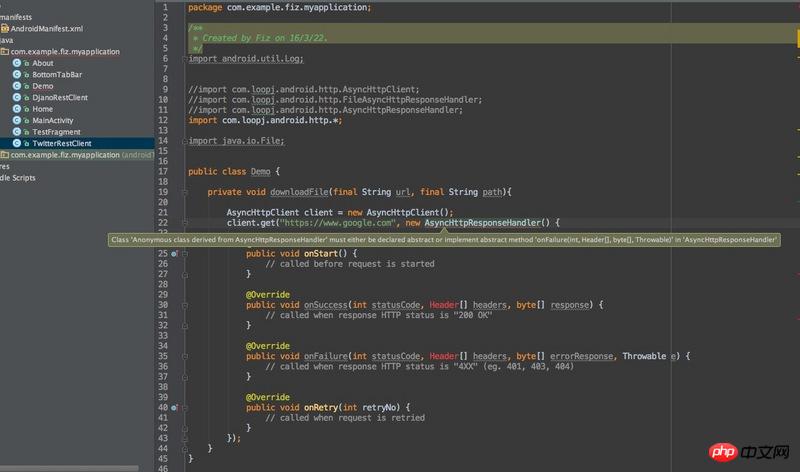Collapse the onStart method fold at line 25
Image resolution: width=800 pixels, height=472 pixels.
click(x=185, y=254)
